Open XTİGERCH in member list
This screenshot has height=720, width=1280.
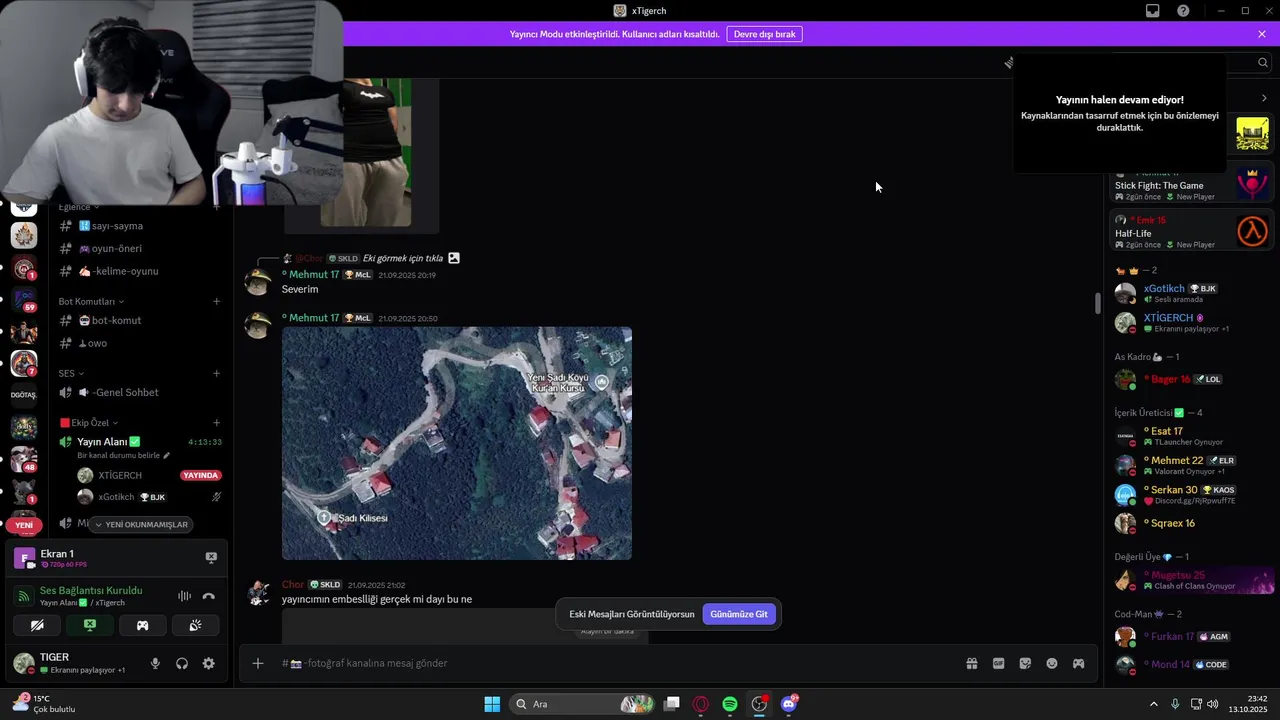point(1190,322)
